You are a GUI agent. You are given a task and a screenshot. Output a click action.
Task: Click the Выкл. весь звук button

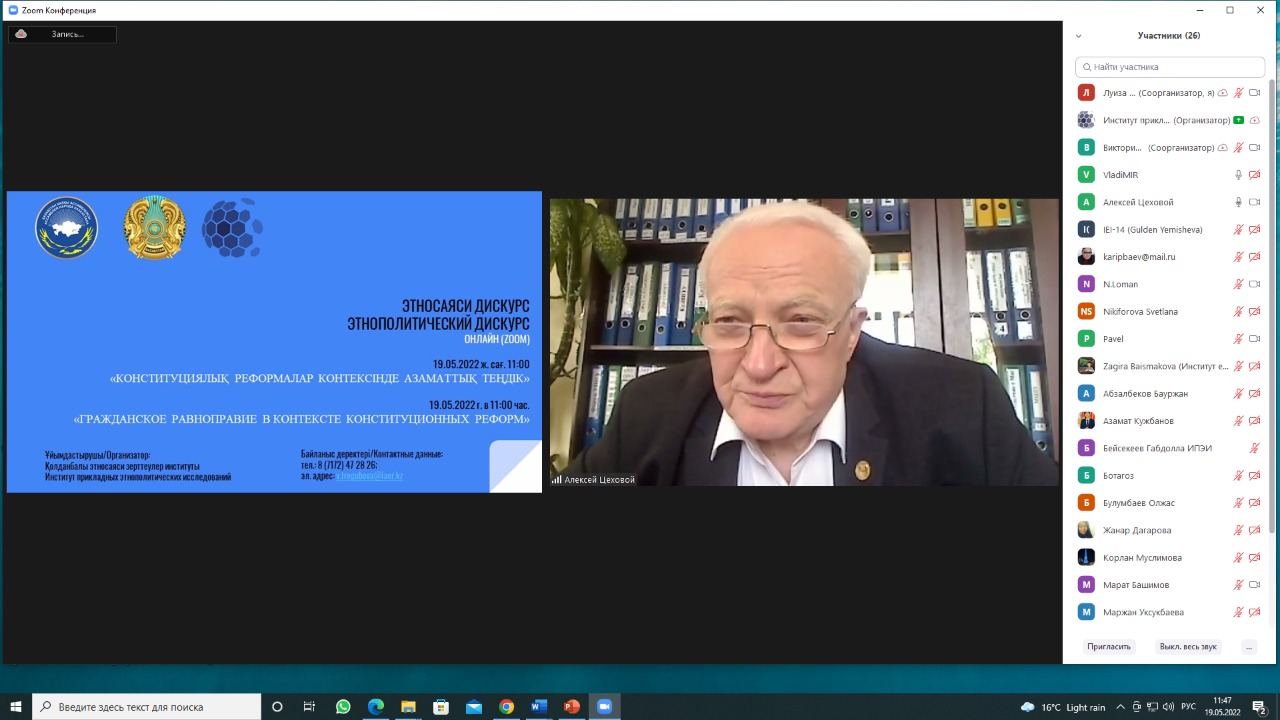point(1188,647)
